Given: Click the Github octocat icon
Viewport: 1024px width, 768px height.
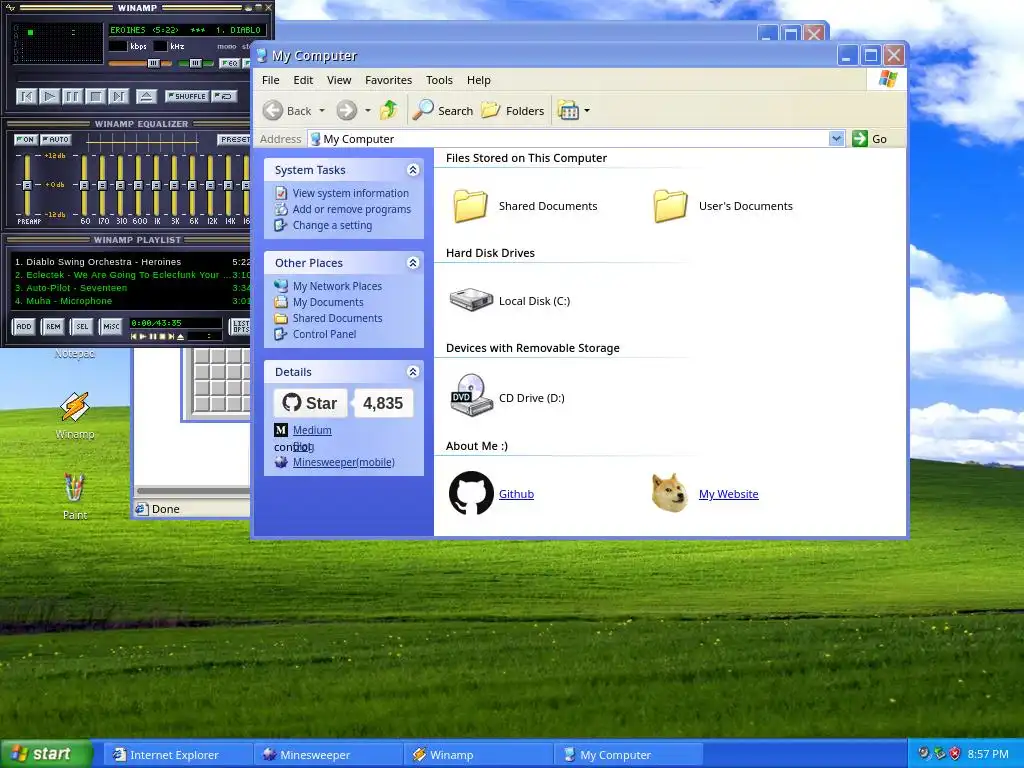Looking at the screenshot, I should (471, 493).
